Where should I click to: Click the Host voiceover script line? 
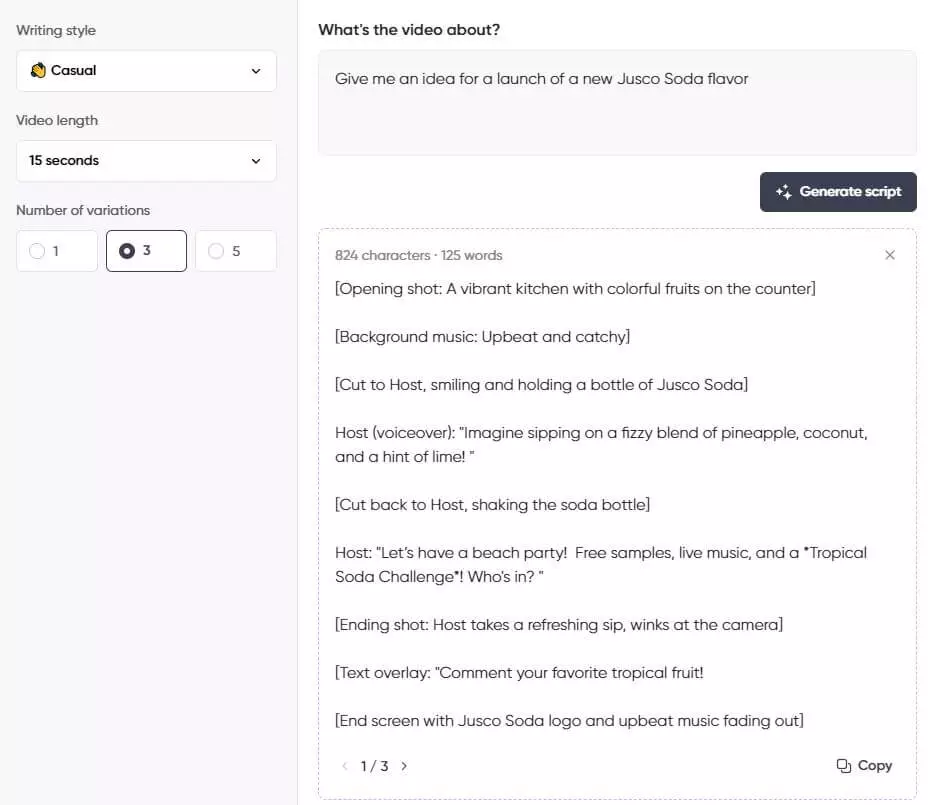[x=601, y=445]
